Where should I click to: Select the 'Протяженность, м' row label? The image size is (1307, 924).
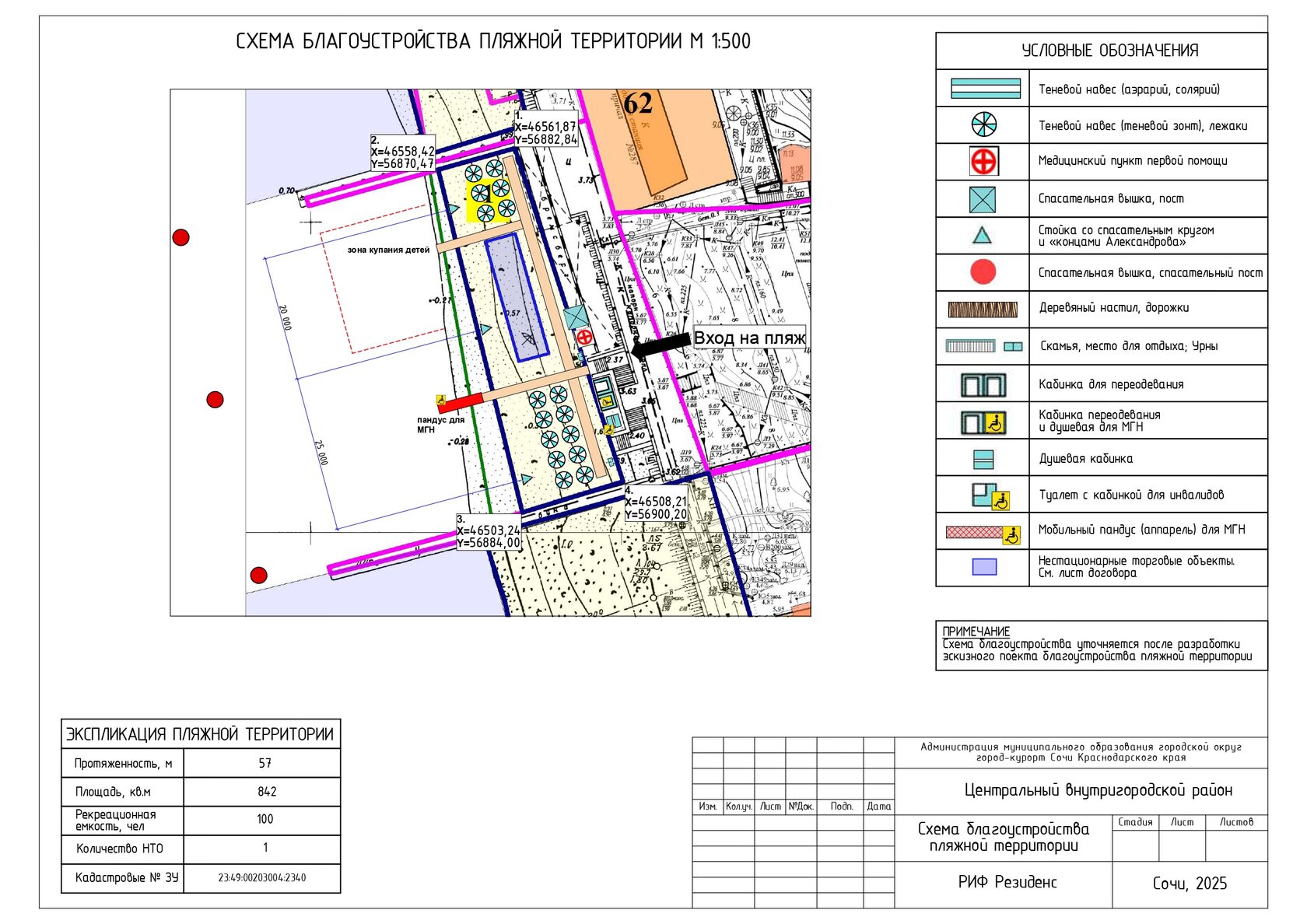(x=123, y=764)
